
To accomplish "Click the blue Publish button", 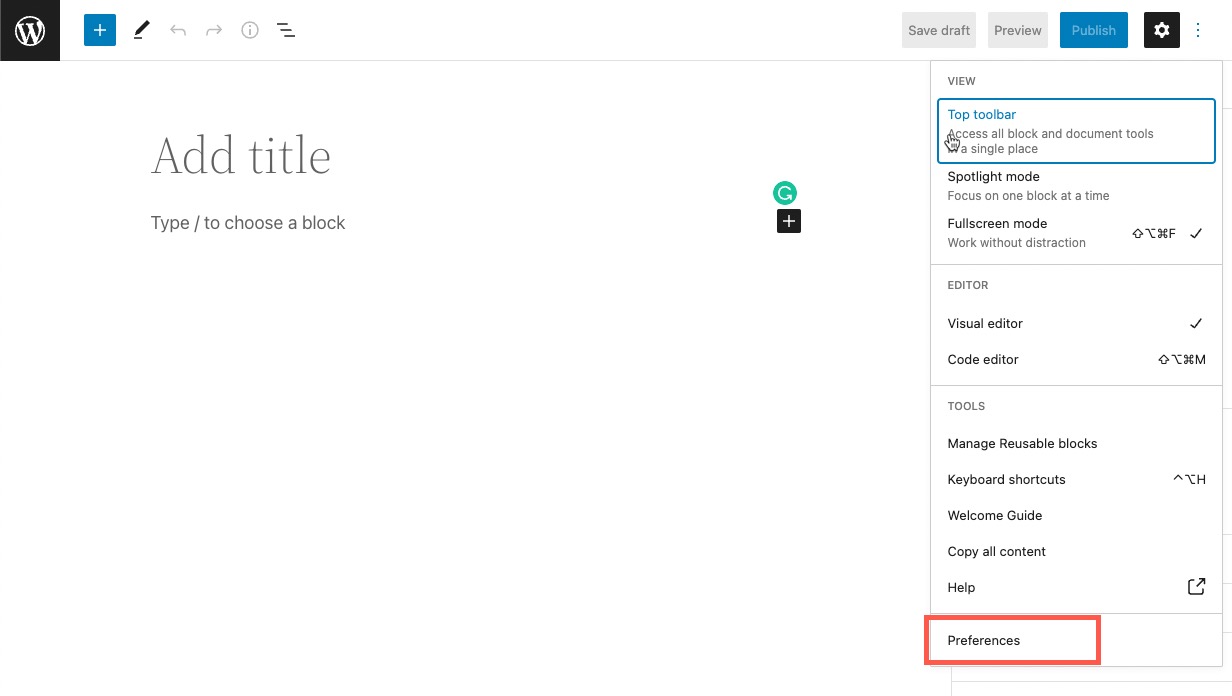I will 1093,30.
